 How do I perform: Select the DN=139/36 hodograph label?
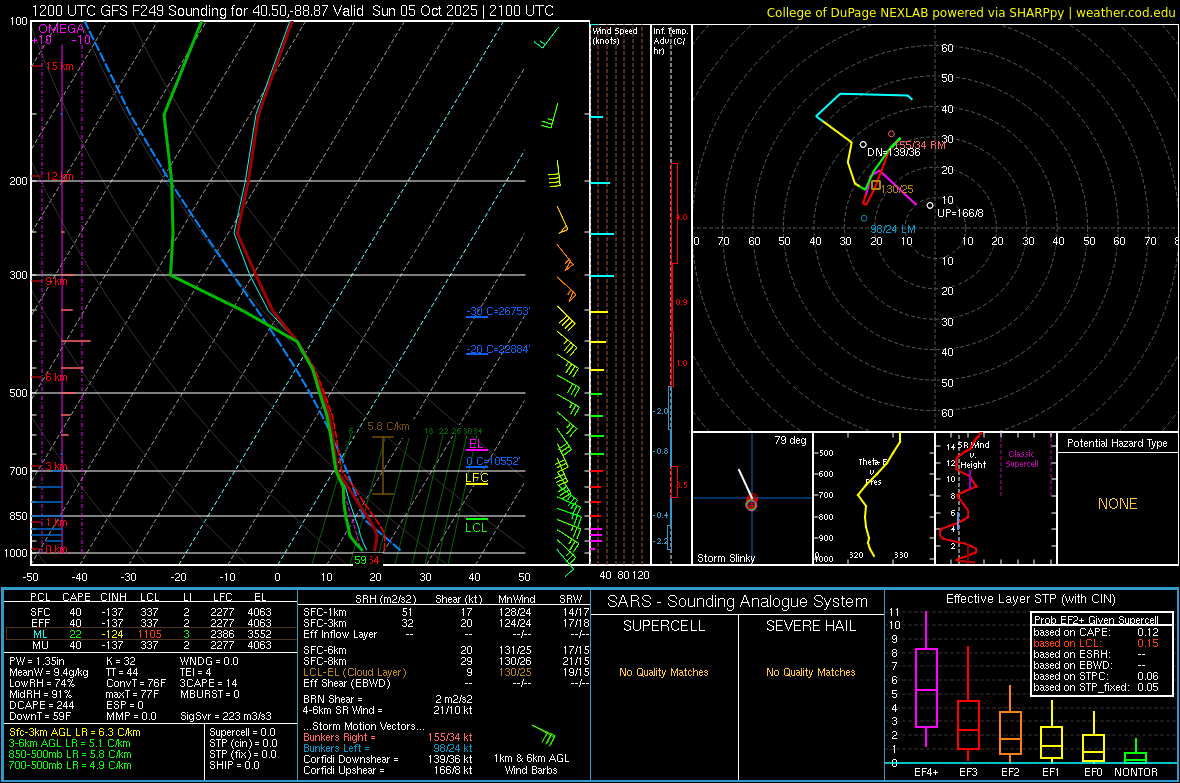coord(893,152)
